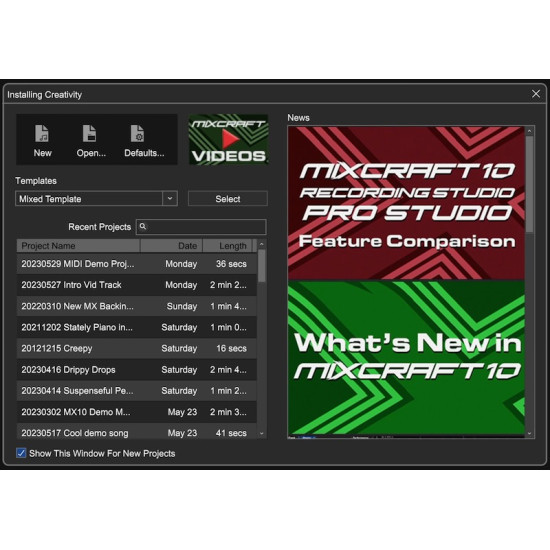Open What's New in Mixcraft 10 banner
550x550 pixels.
[406, 358]
